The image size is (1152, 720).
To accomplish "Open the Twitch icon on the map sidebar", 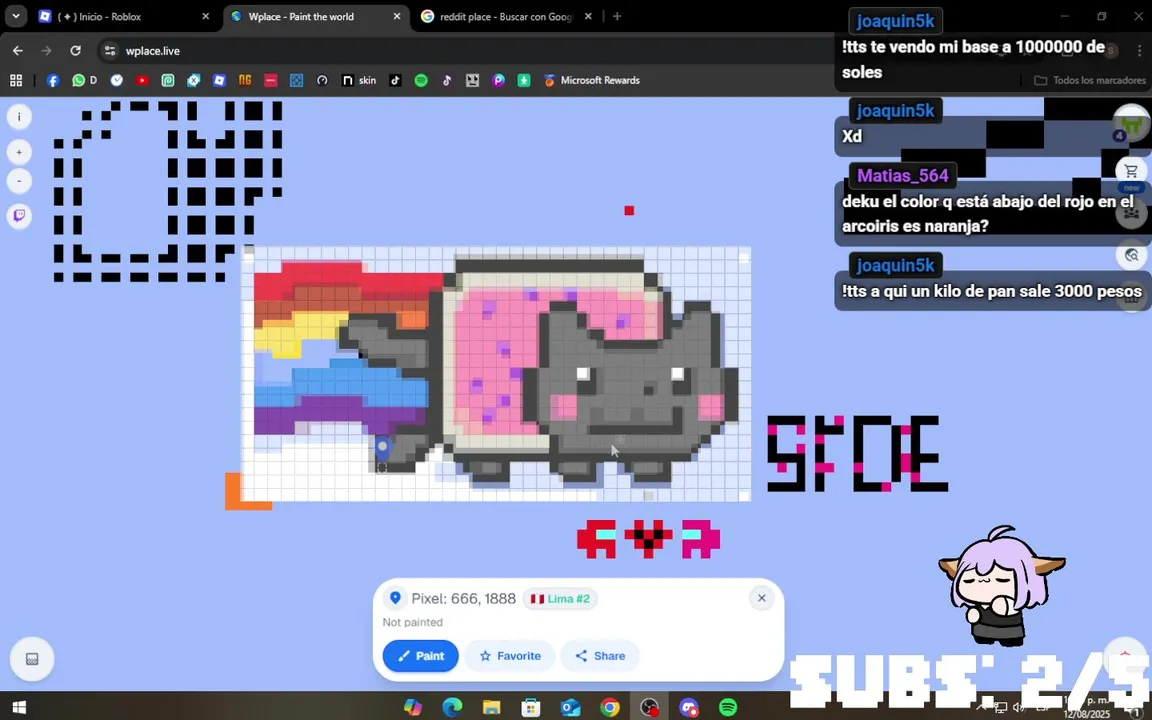I will 19,215.
